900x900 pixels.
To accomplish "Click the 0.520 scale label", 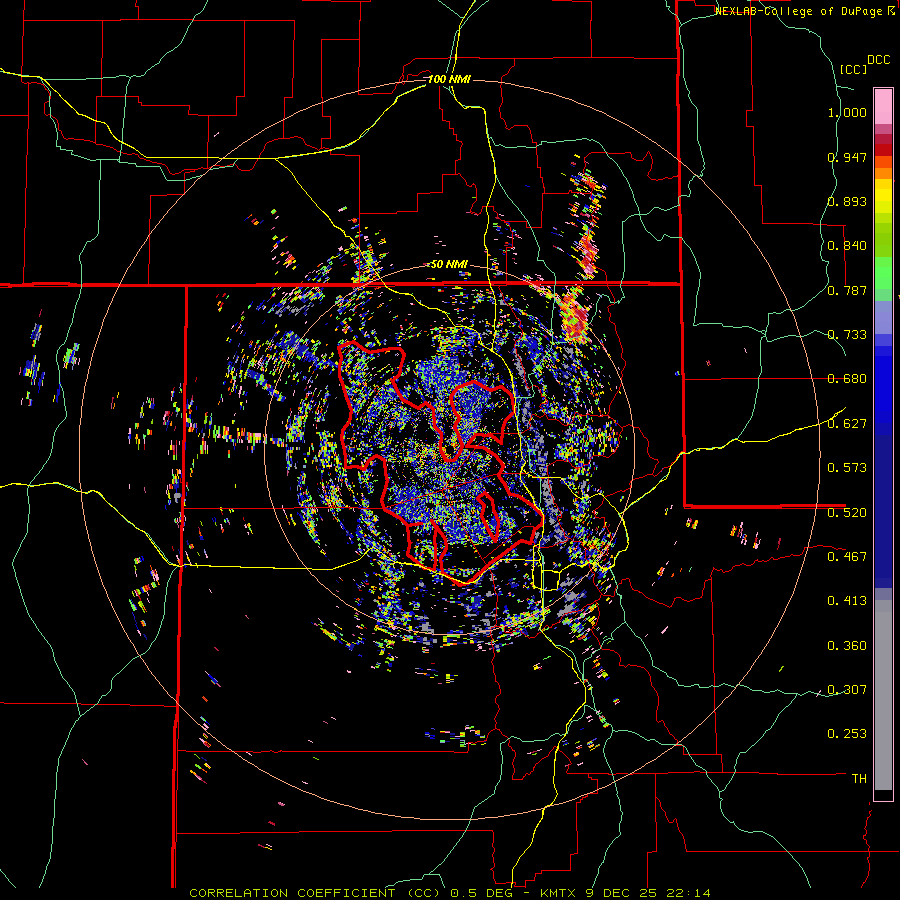I will (x=847, y=513).
